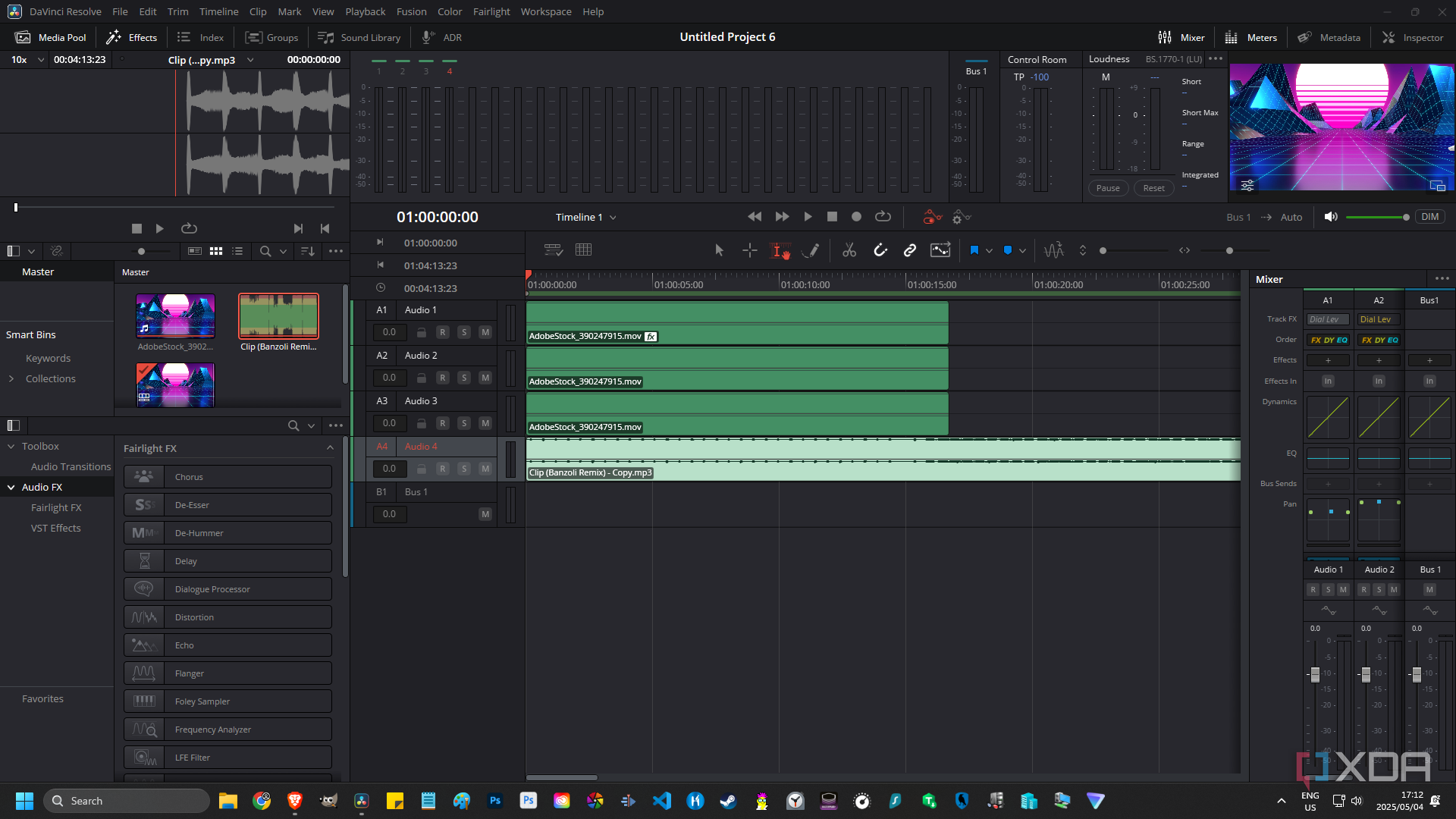This screenshot has height=819, width=1456.
Task: Click the snapping magnet icon
Action: 880,250
